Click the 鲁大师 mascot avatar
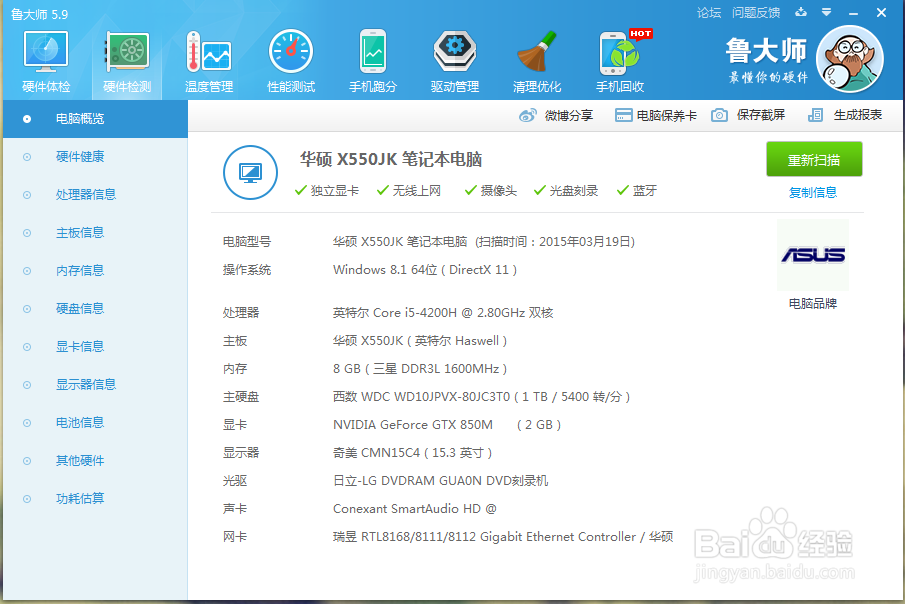This screenshot has width=905, height=604. [850, 59]
